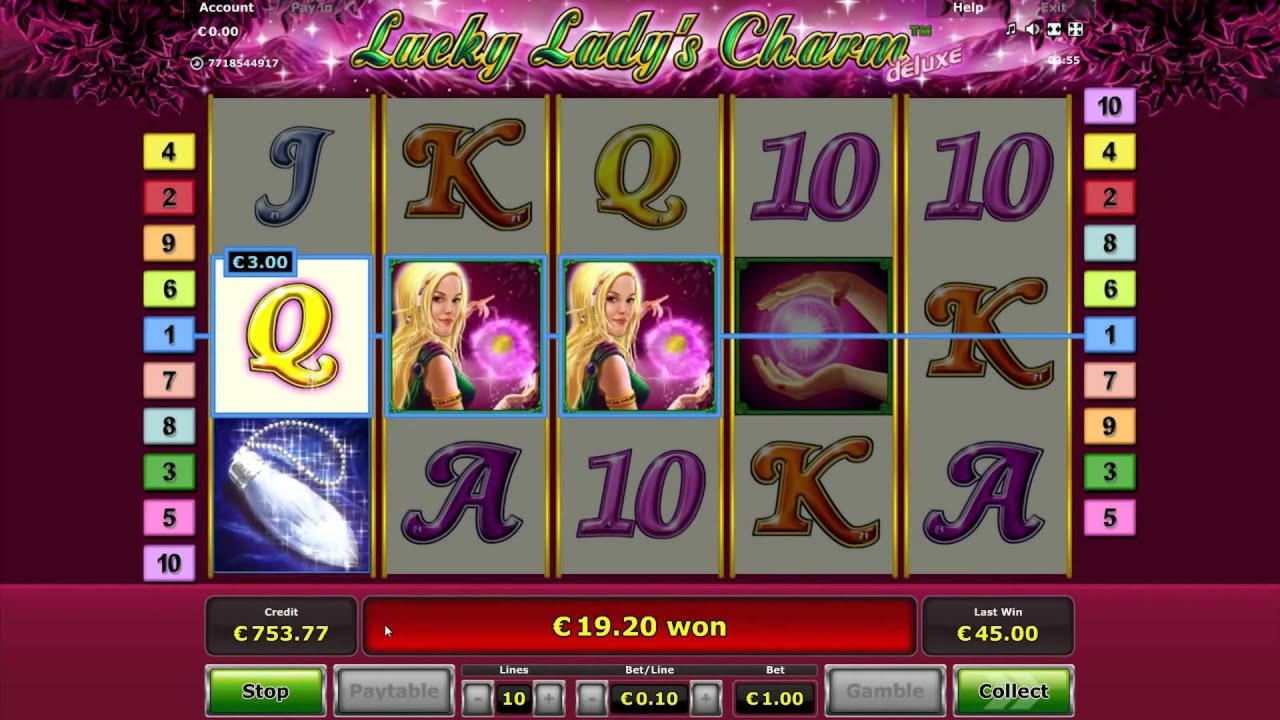Image resolution: width=1280 pixels, height=720 pixels.
Task: Mute the sound with speaker icon
Action: (x=1033, y=30)
